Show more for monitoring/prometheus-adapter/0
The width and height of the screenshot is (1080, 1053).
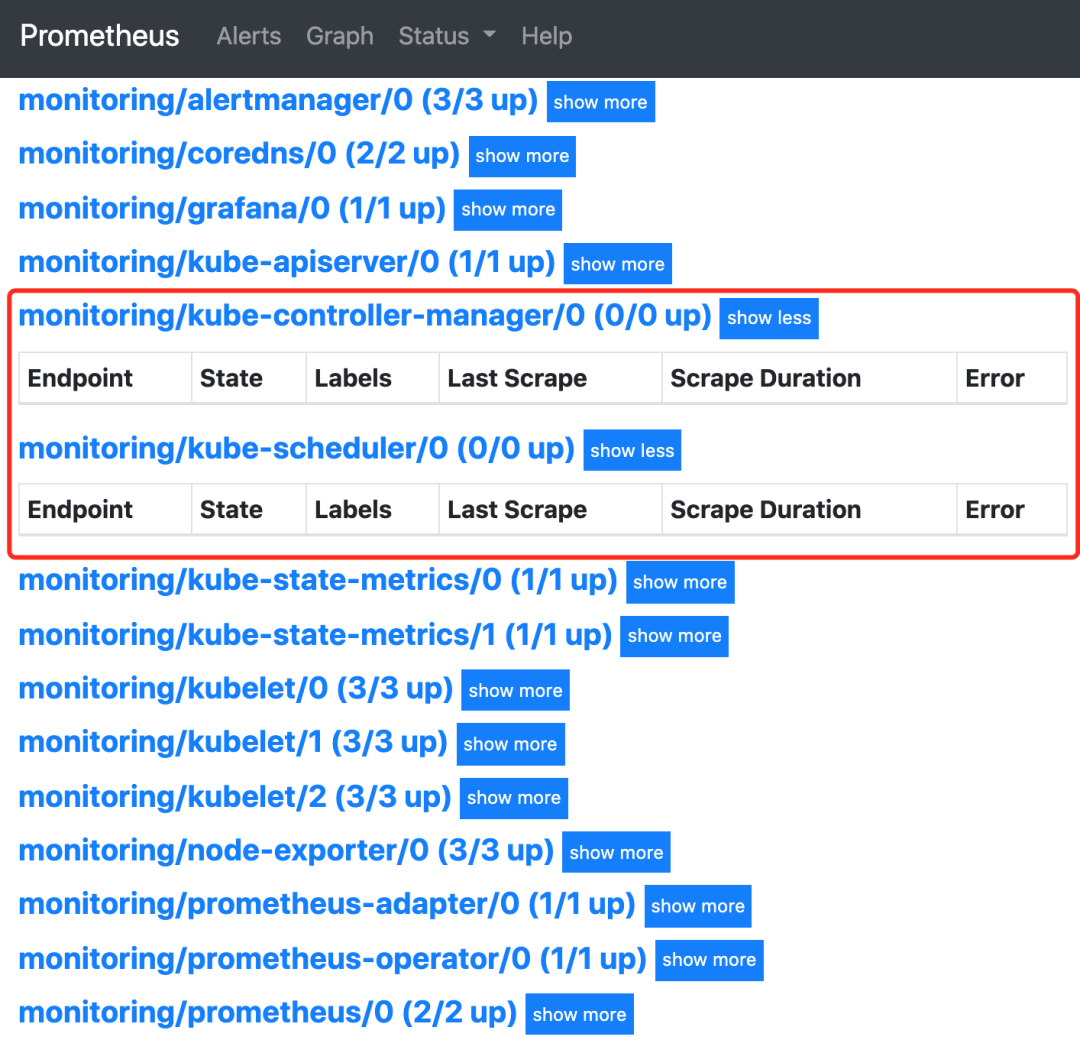click(698, 906)
